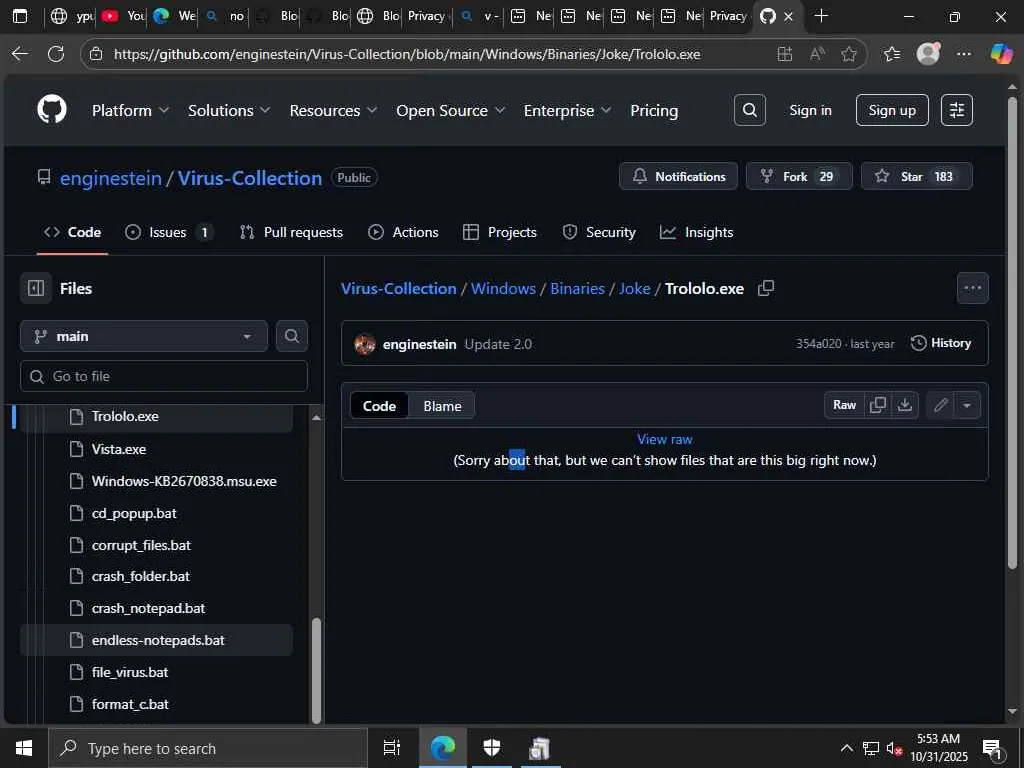Fork the repository

[799, 176]
